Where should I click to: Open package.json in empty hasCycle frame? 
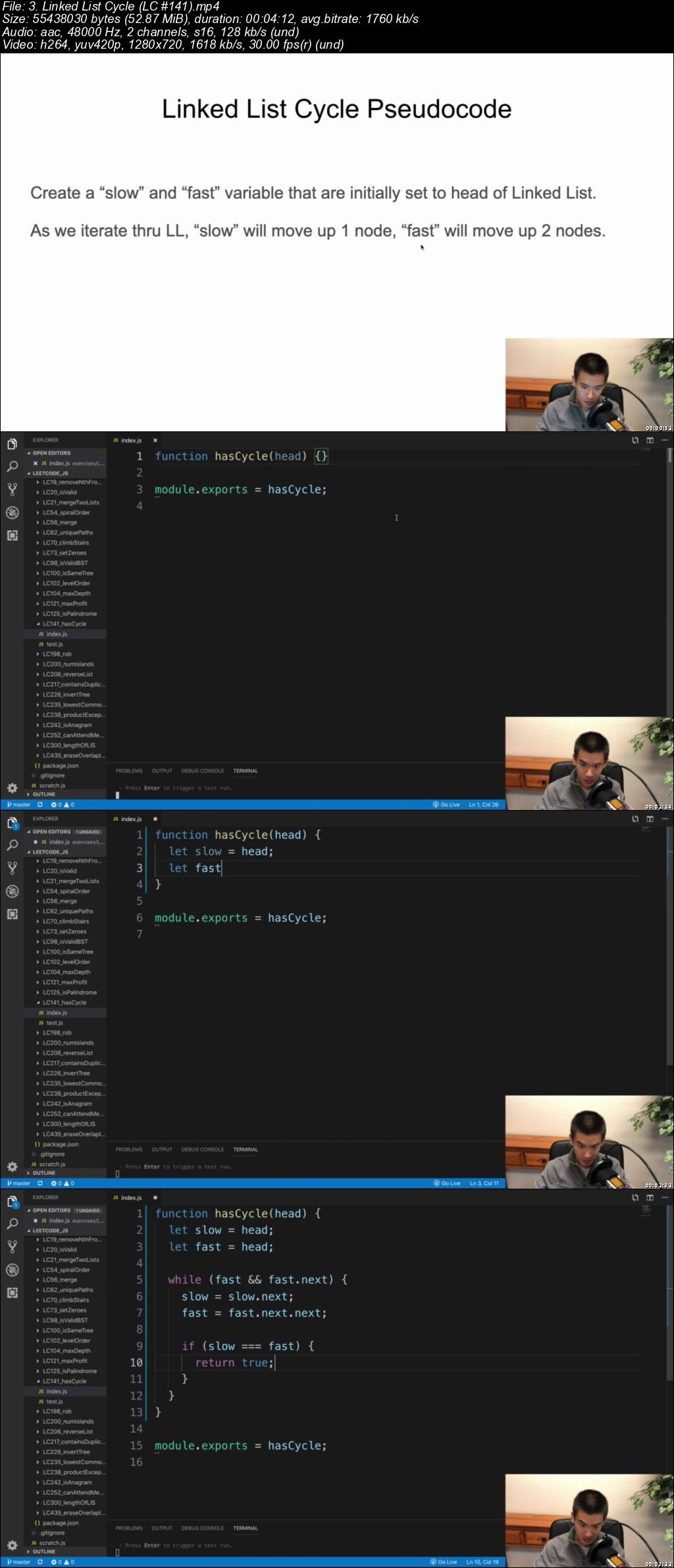pos(66,765)
